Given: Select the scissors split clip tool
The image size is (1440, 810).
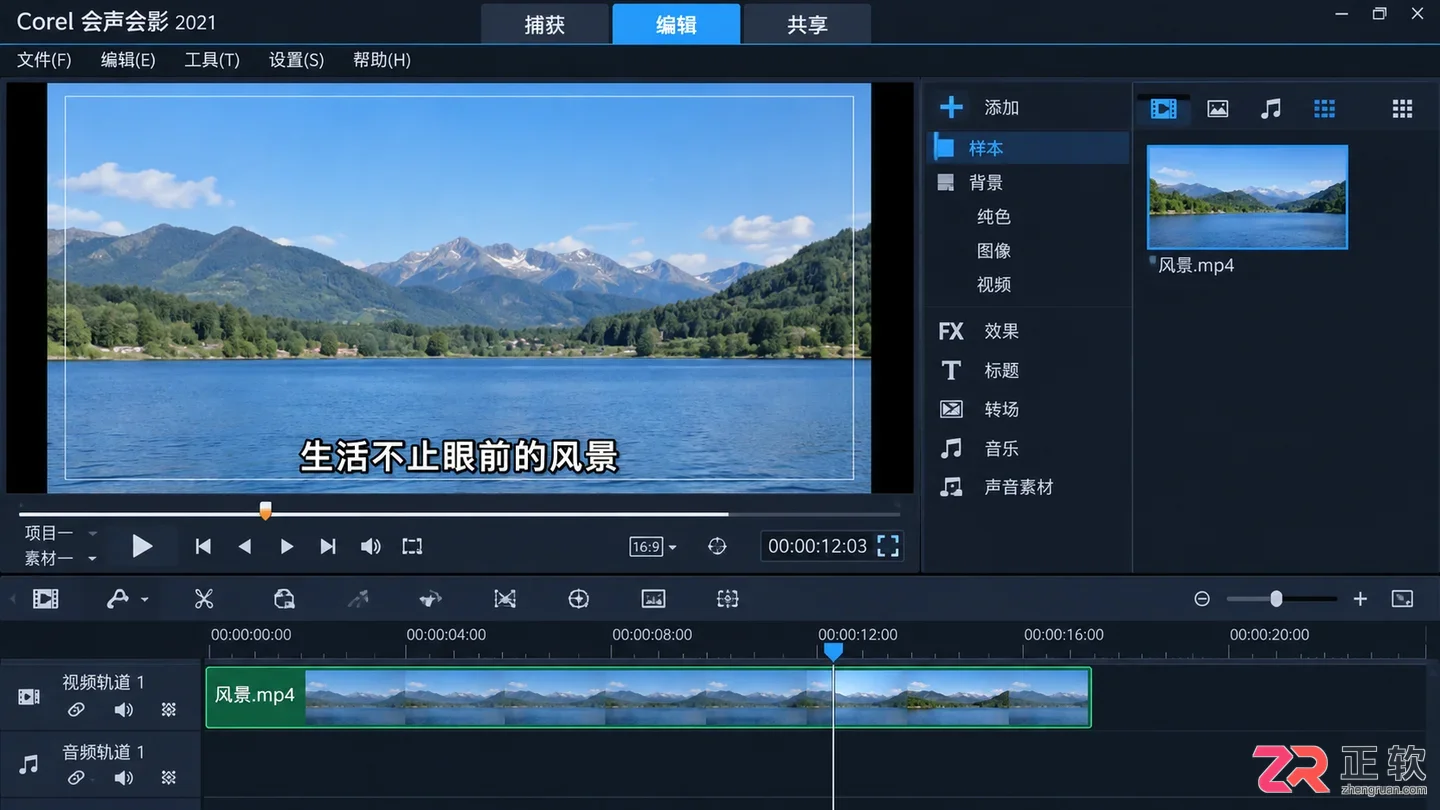Looking at the screenshot, I should pos(204,599).
